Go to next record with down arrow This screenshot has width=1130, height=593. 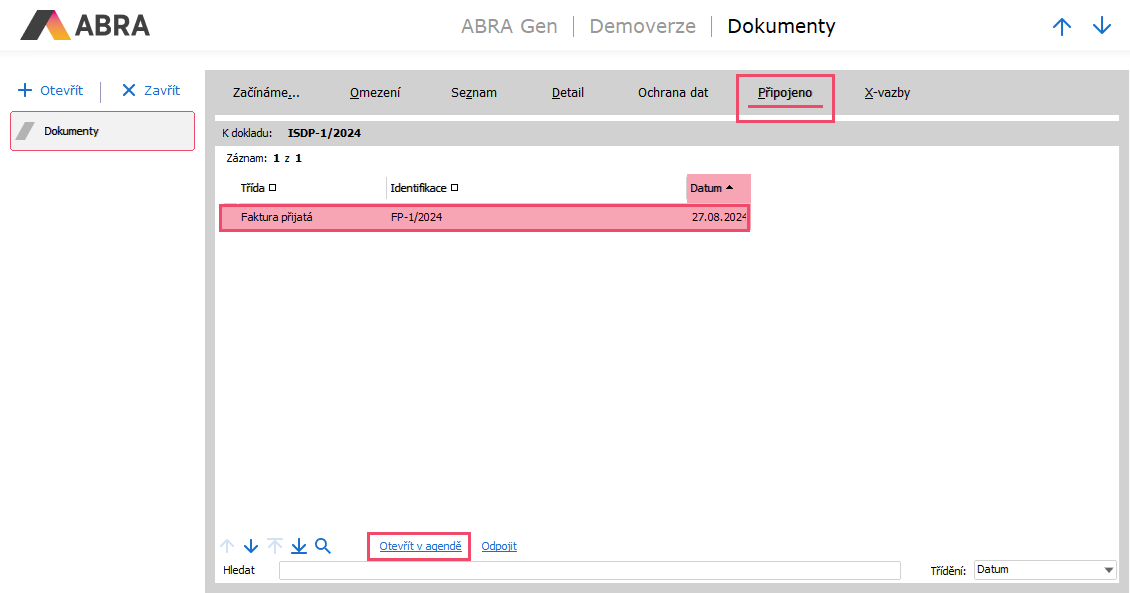(x=251, y=546)
